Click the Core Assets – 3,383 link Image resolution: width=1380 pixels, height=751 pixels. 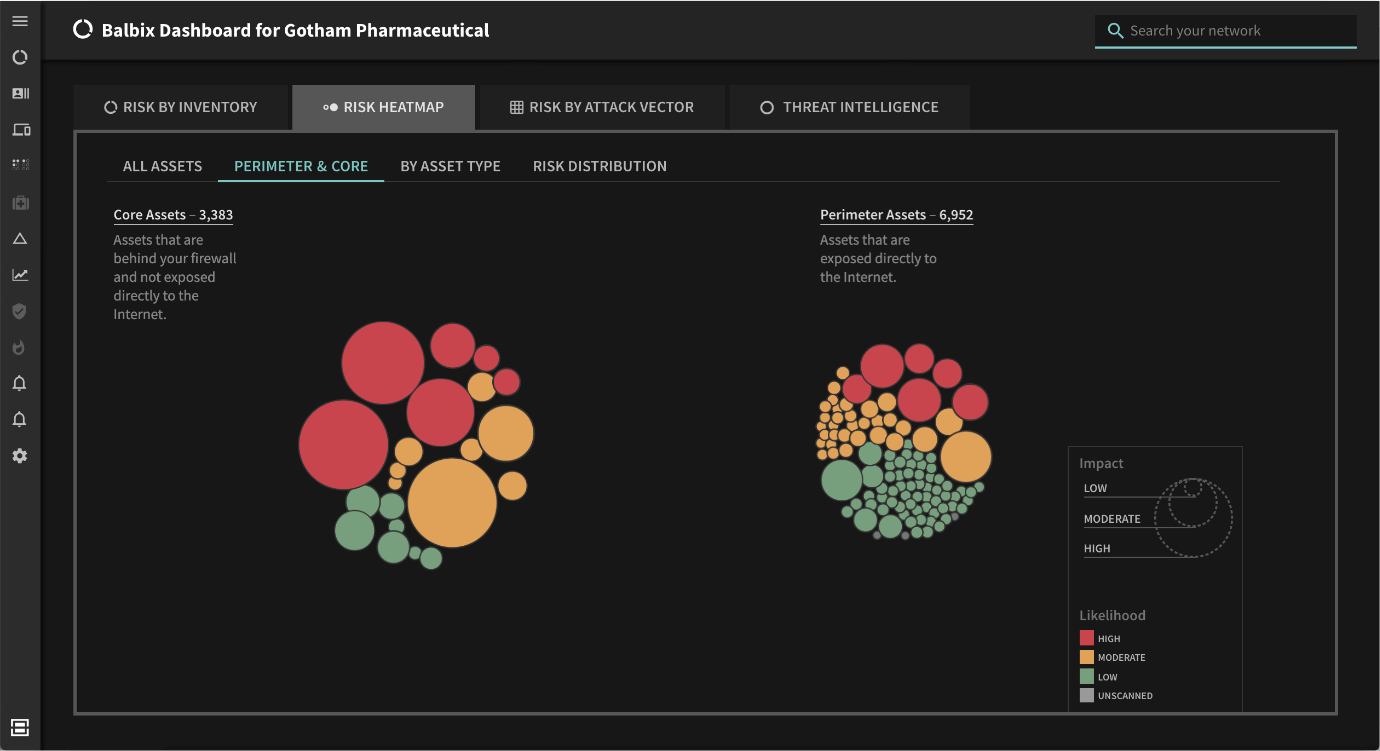[173, 215]
